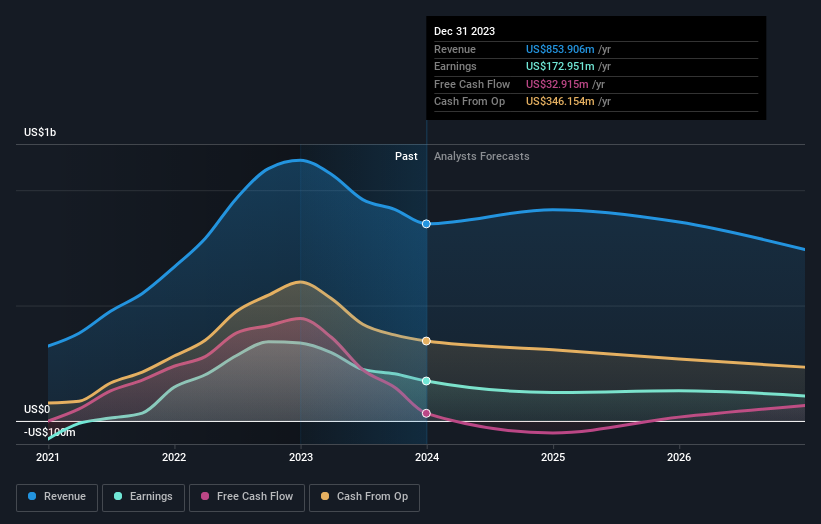Click the US$32.915m free cash flow value
Viewport: 821px width, 524px height.
coord(557,84)
